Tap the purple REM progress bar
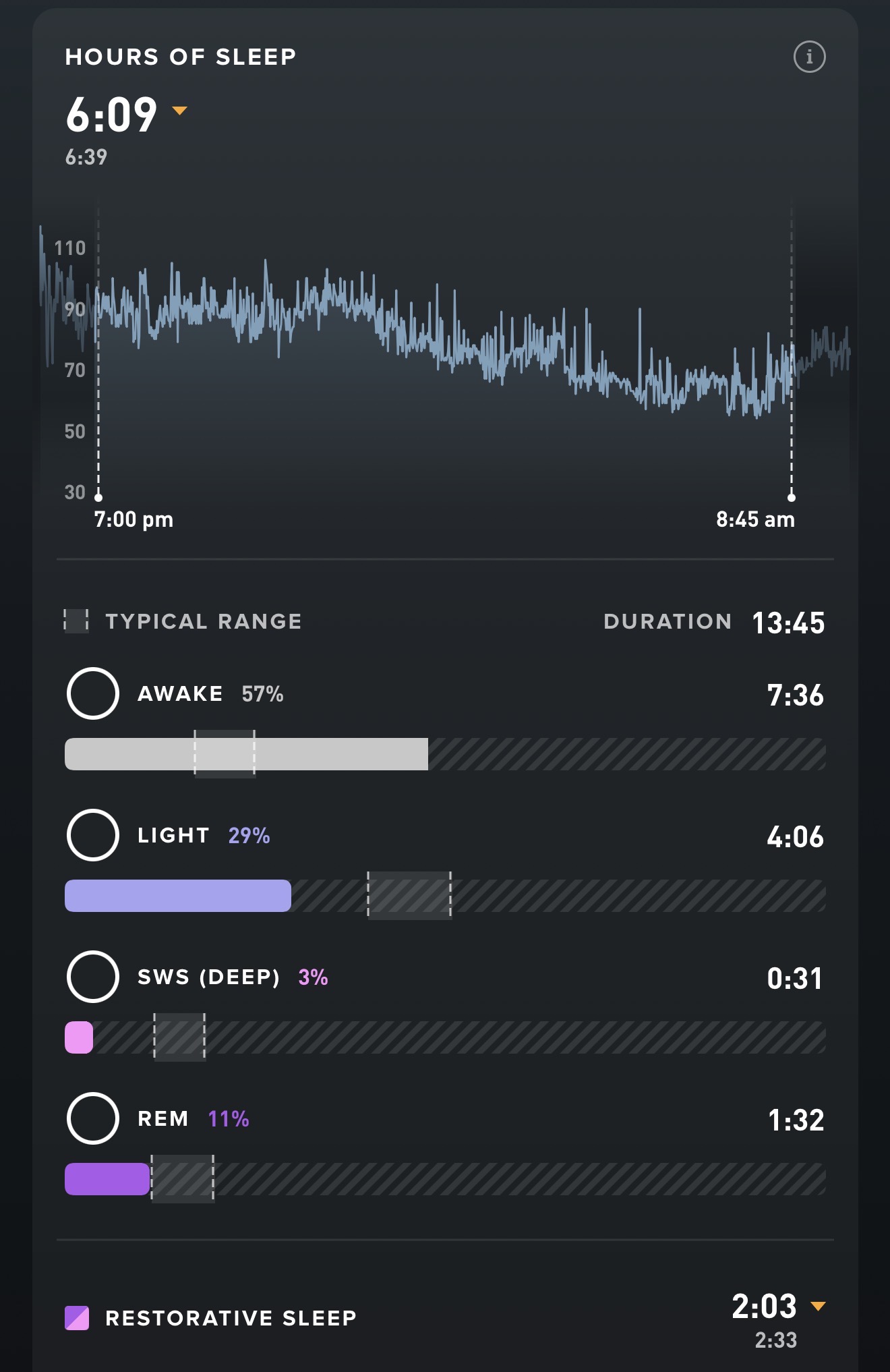Viewport: 890px width, 1372px height. click(107, 1179)
